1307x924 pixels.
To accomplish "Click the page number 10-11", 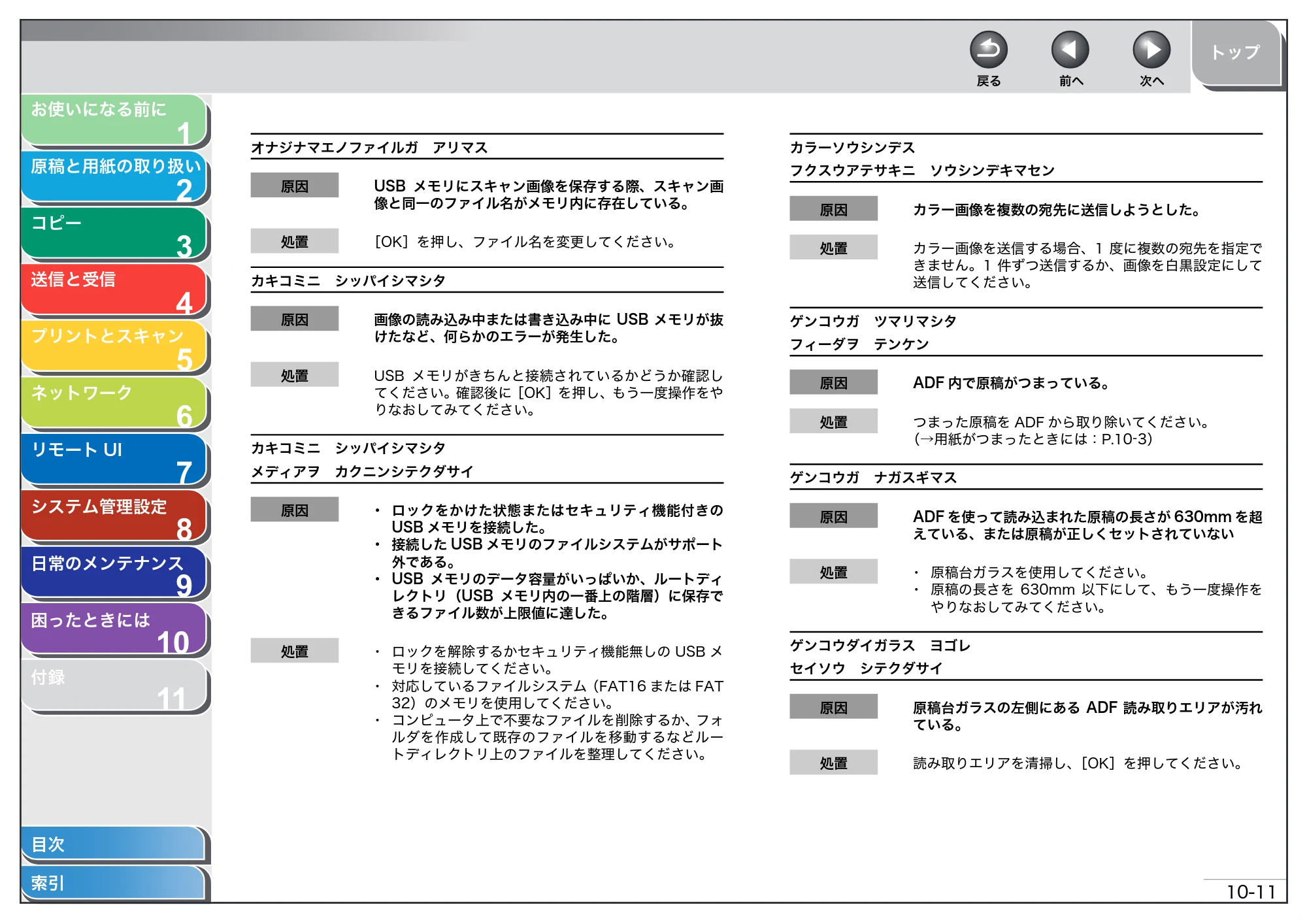I will [x=1251, y=892].
